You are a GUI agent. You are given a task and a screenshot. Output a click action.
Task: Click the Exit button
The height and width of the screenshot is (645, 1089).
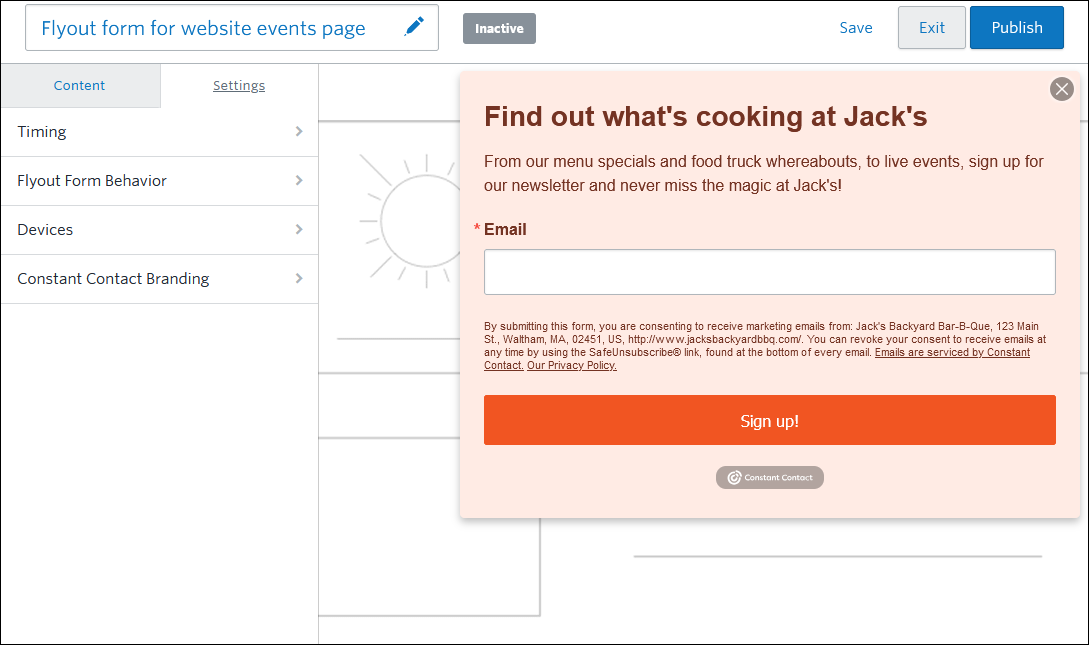931,28
